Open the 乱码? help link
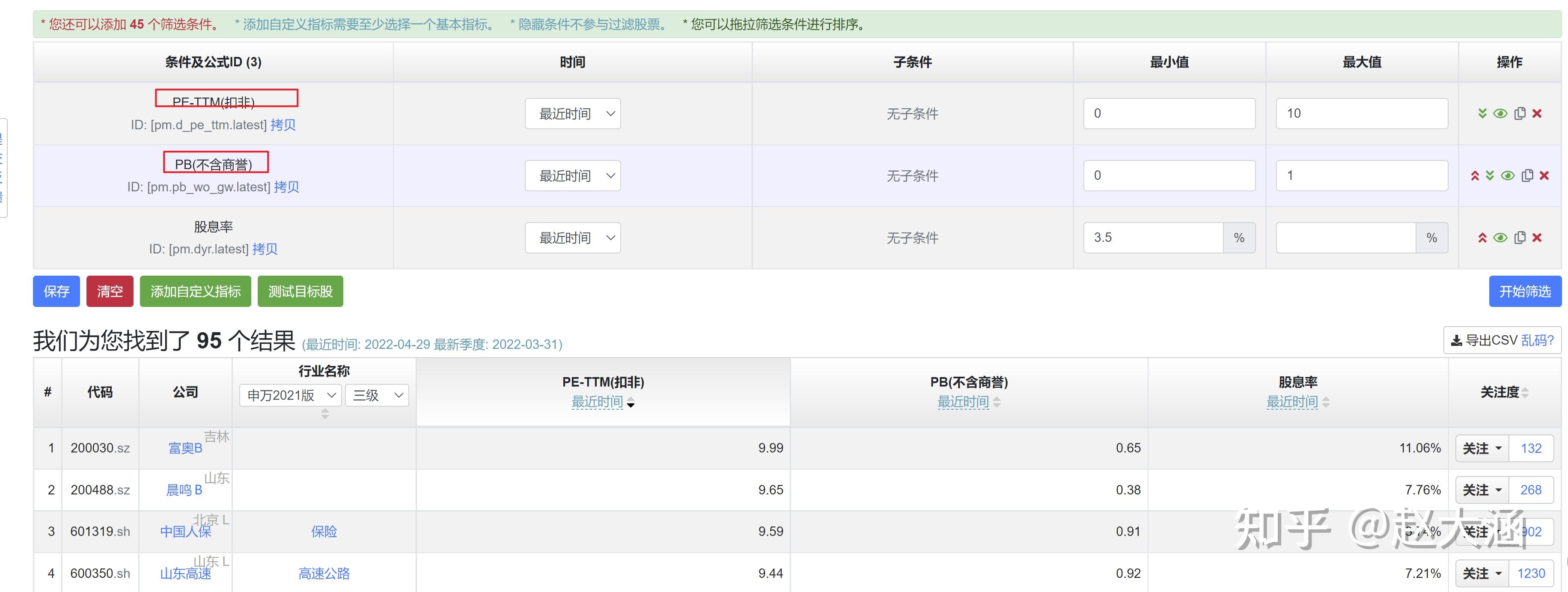 click(x=1538, y=341)
